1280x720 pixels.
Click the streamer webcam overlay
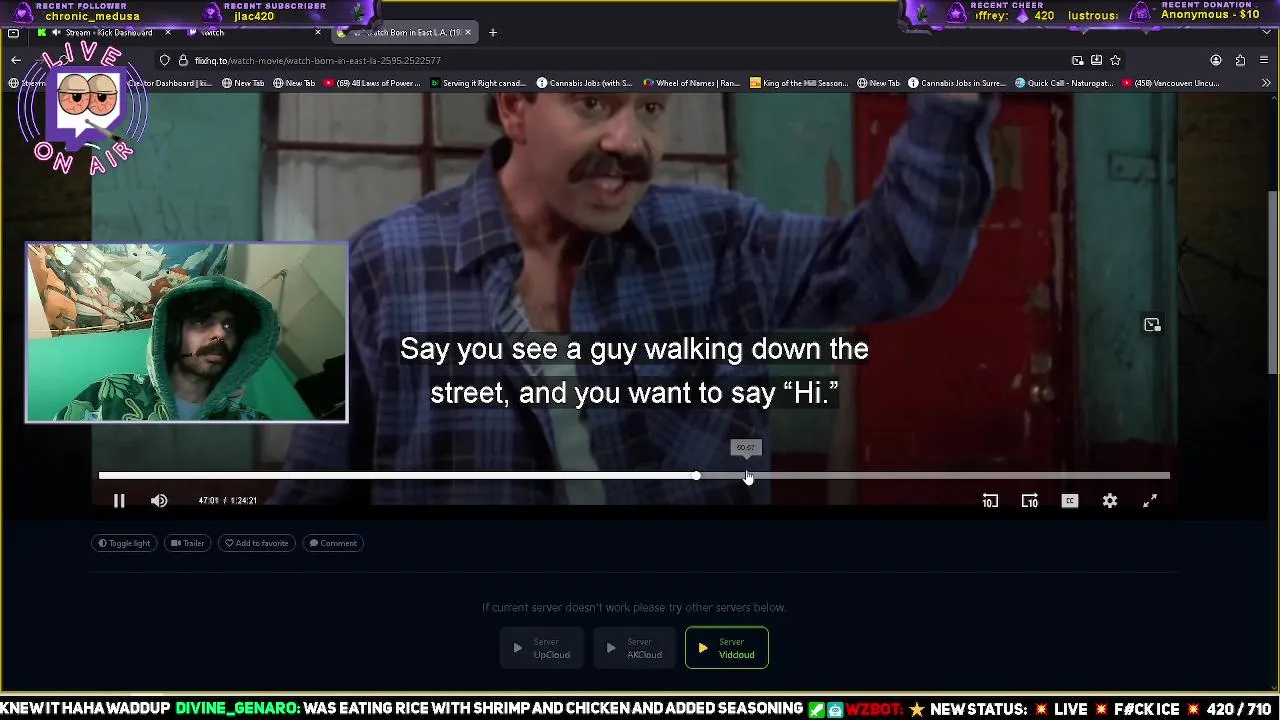click(x=187, y=332)
